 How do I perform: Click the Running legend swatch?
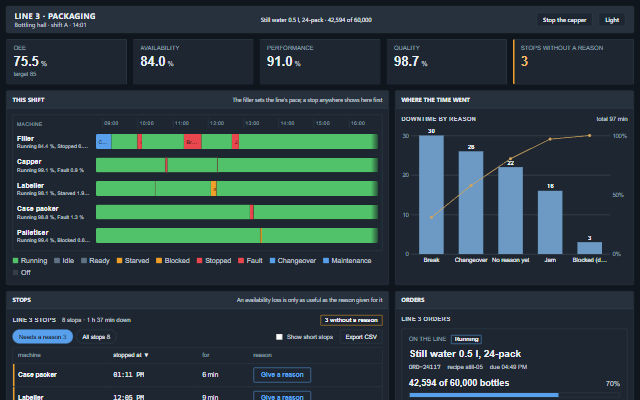point(16,261)
